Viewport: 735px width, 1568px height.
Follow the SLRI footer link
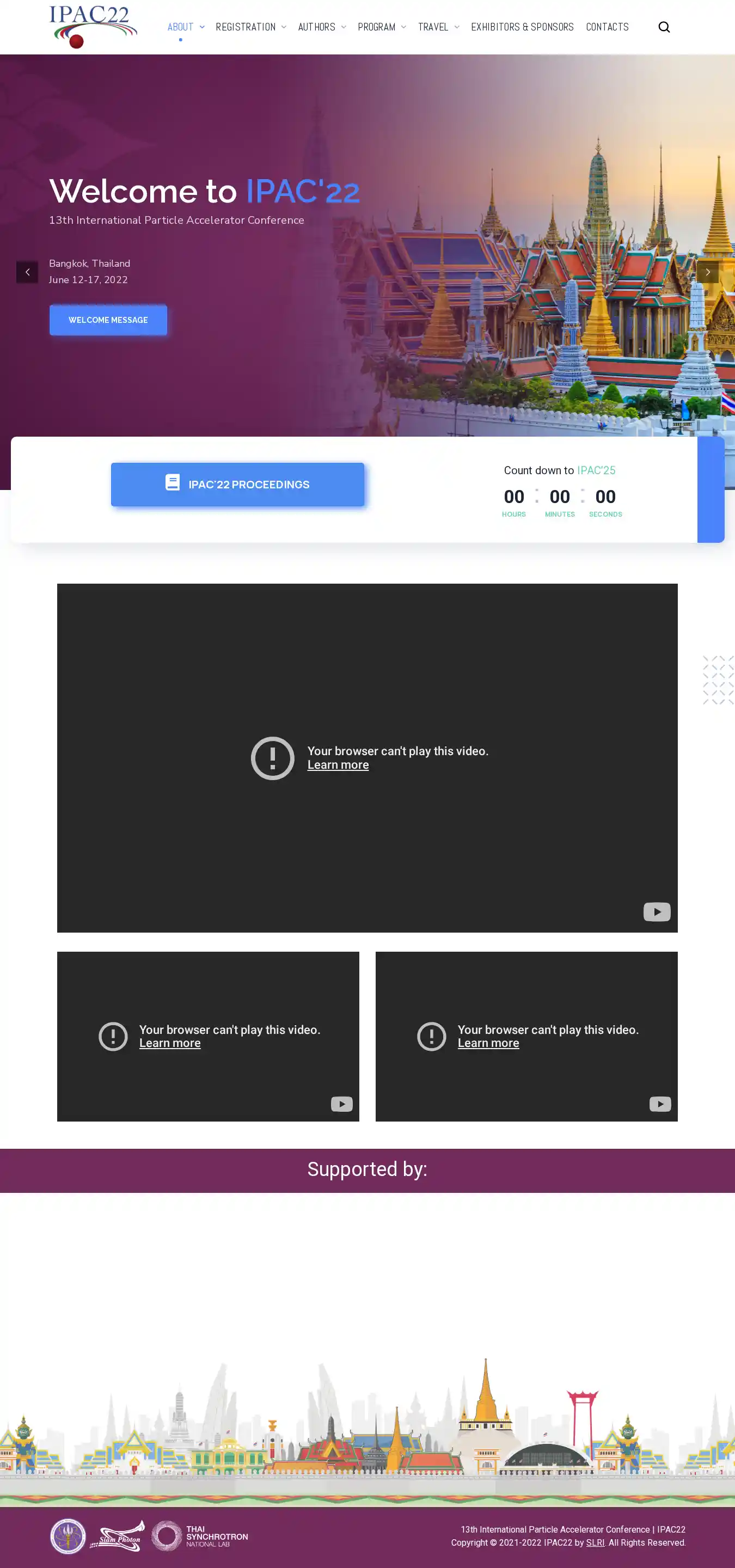point(595,1542)
